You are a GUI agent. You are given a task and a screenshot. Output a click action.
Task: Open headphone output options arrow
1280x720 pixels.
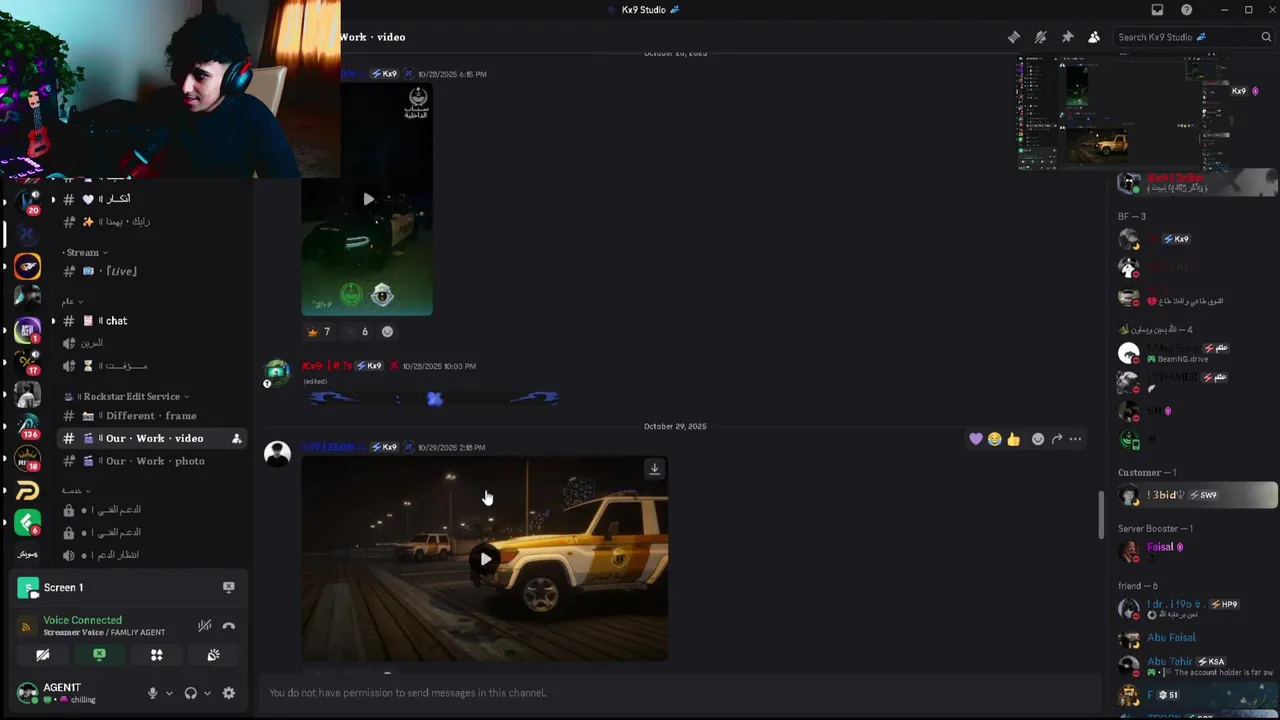coord(206,693)
